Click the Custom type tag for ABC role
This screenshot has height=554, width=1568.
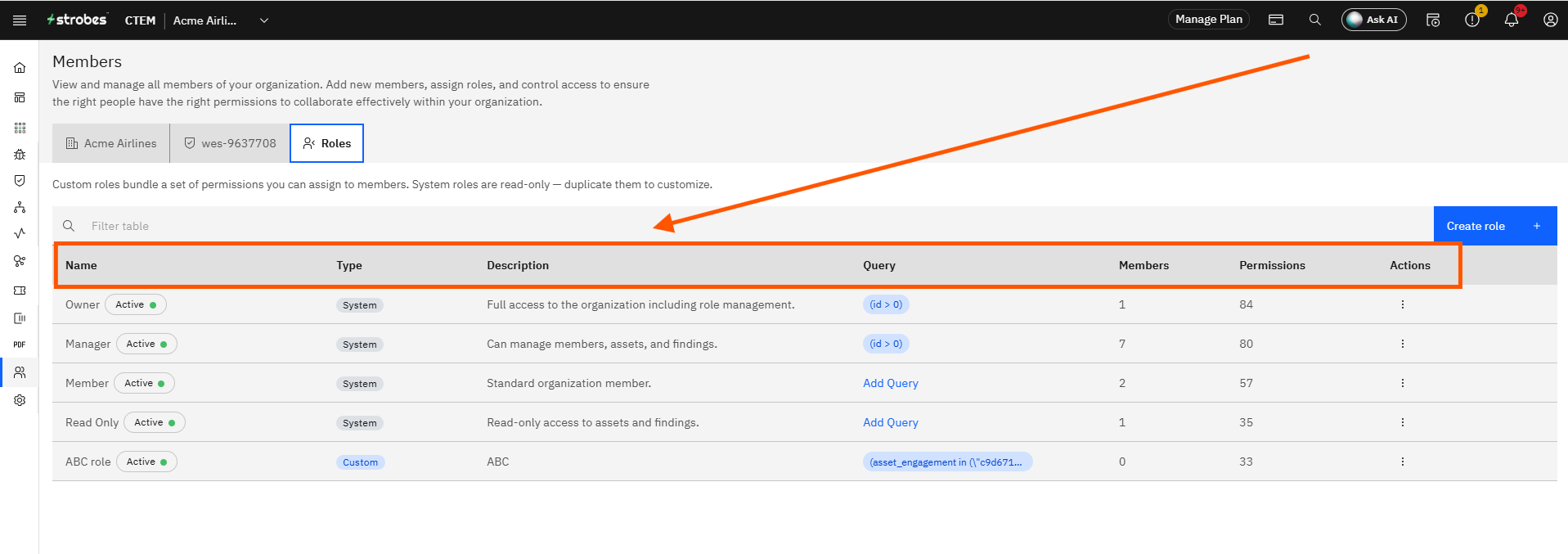(360, 462)
